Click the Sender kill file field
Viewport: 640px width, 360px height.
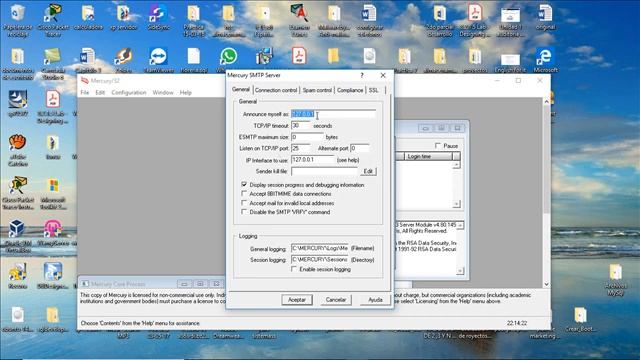(324, 171)
